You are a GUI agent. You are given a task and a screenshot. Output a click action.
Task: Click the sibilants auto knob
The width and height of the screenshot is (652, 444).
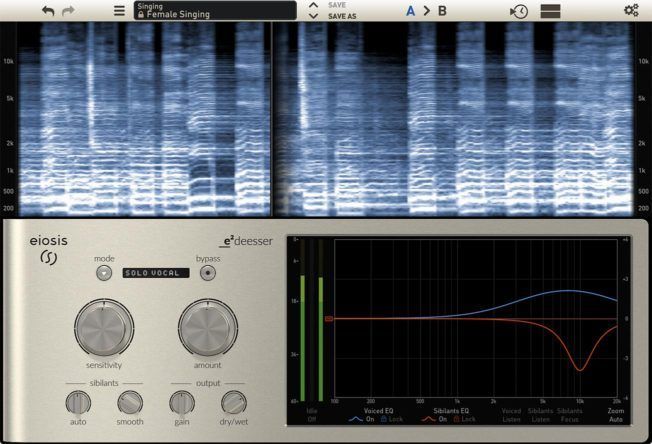(x=78, y=403)
